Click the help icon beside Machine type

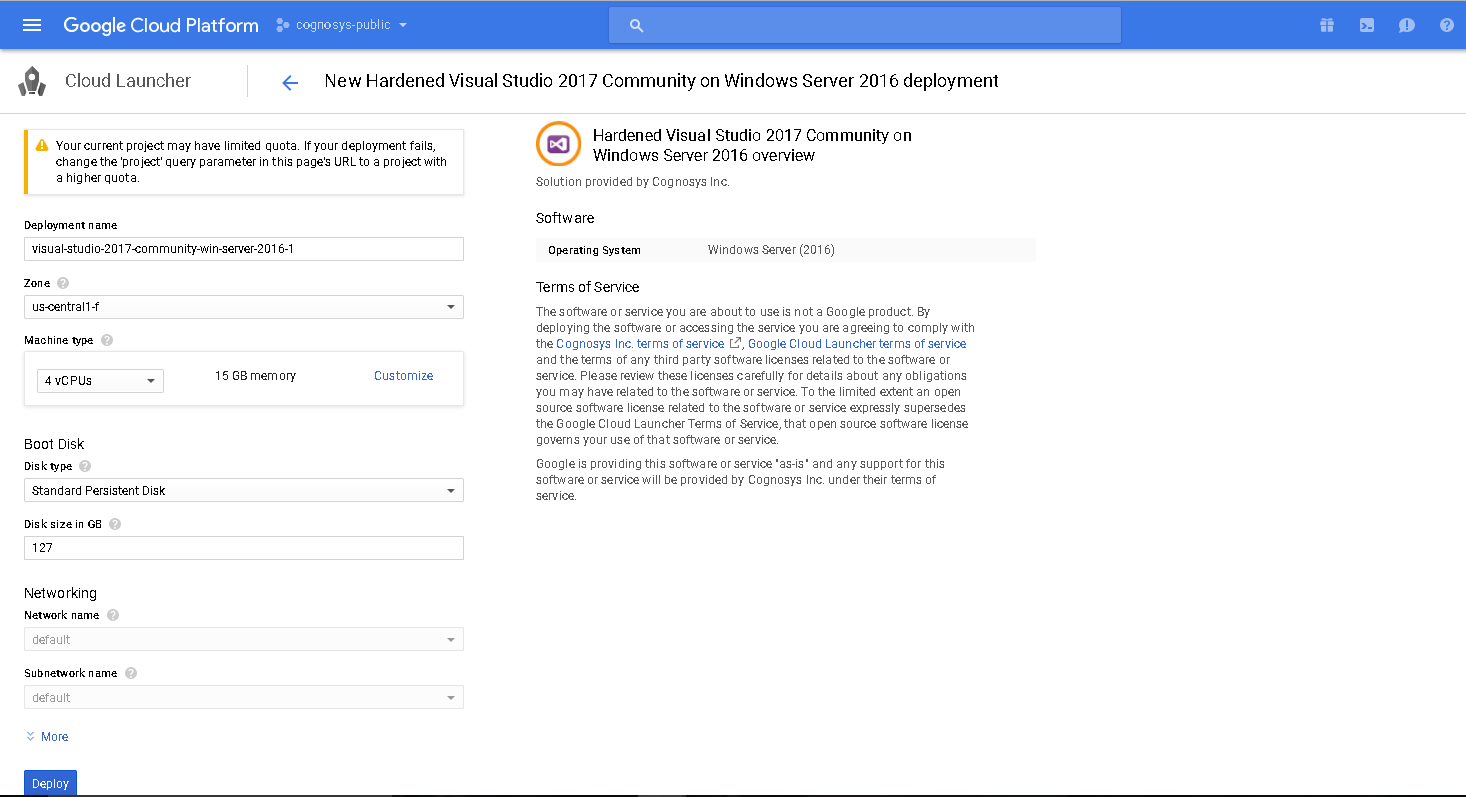coord(107,340)
